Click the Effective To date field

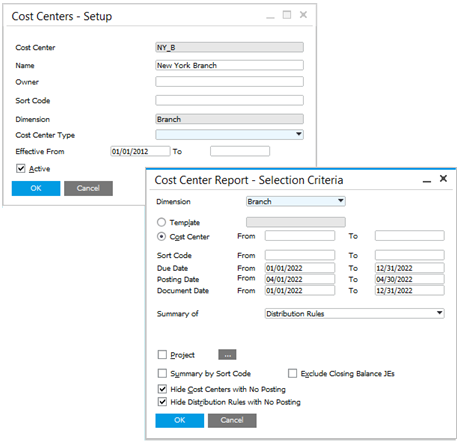(x=240, y=151)
